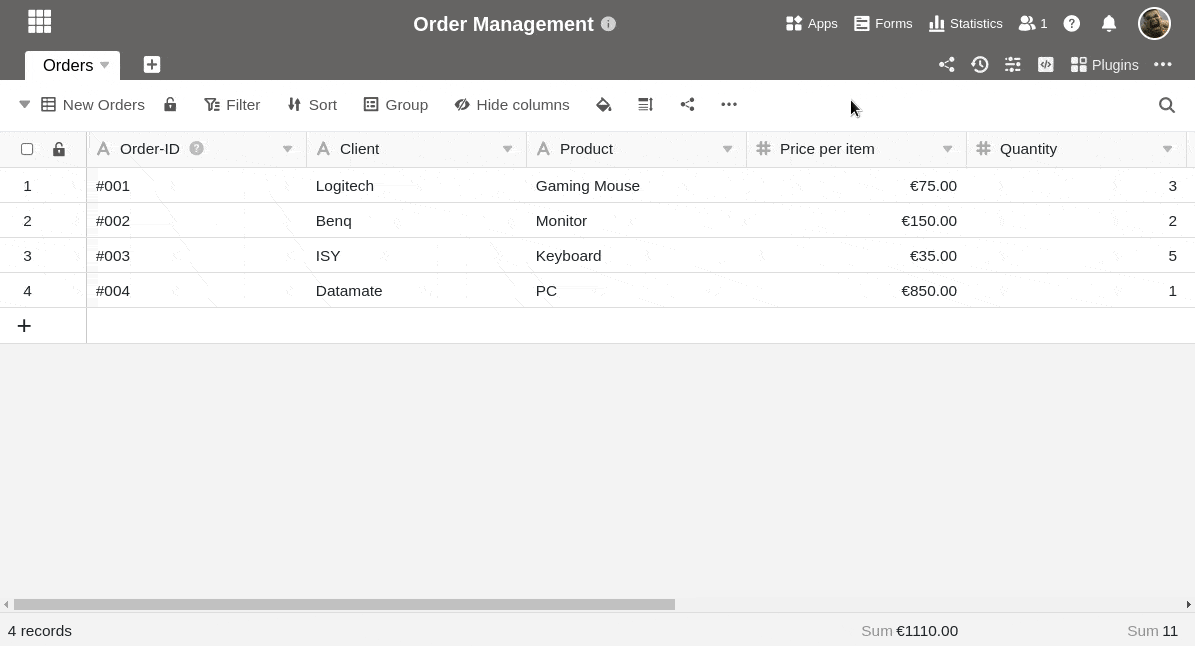1195x646 pixels.
Task: Click the row height adjustment icon
Action: coord(645,105)
